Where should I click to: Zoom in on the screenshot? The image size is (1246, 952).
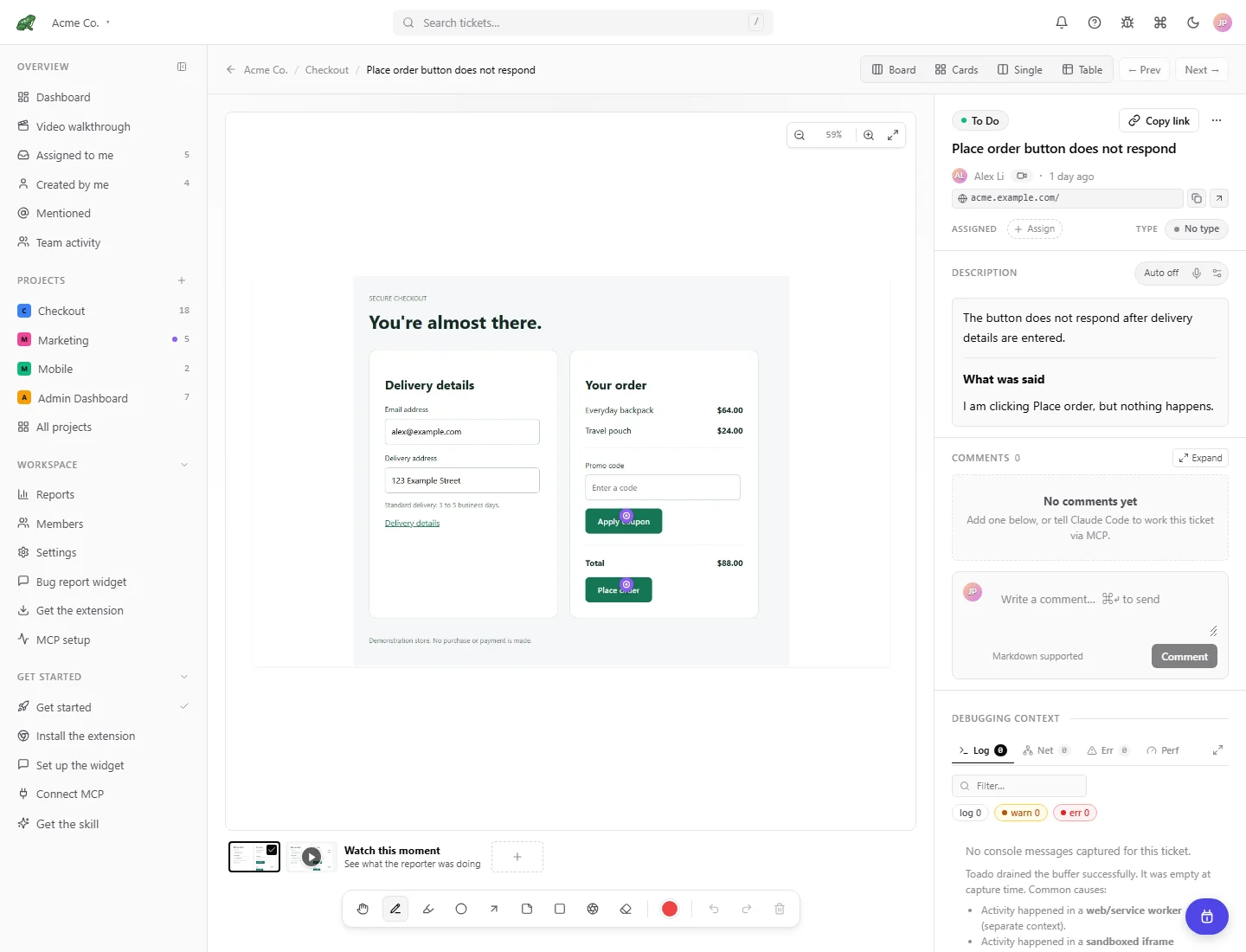[869, 135]
